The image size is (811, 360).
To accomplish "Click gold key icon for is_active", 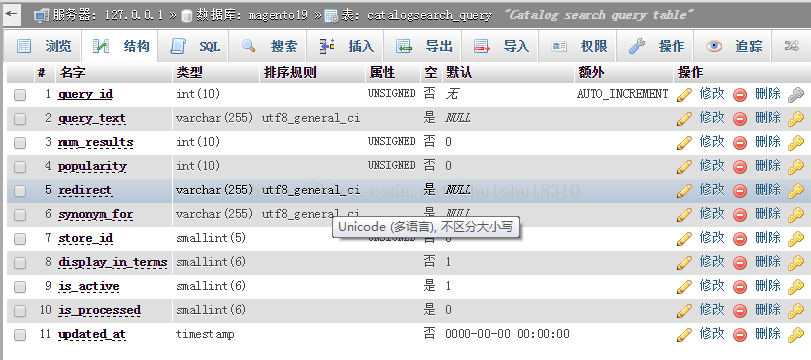I will pos(795,287).
